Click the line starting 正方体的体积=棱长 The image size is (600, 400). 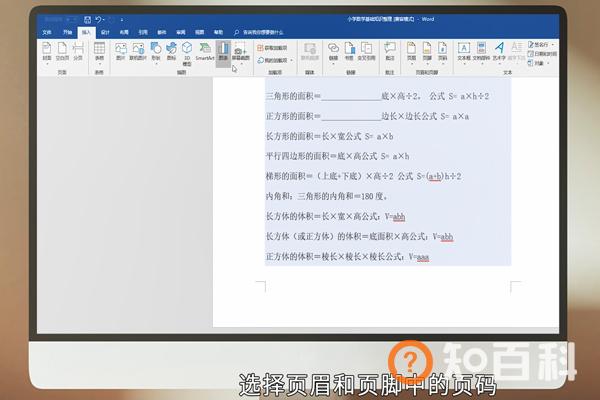pyautogui.click(x=347, y=256)
